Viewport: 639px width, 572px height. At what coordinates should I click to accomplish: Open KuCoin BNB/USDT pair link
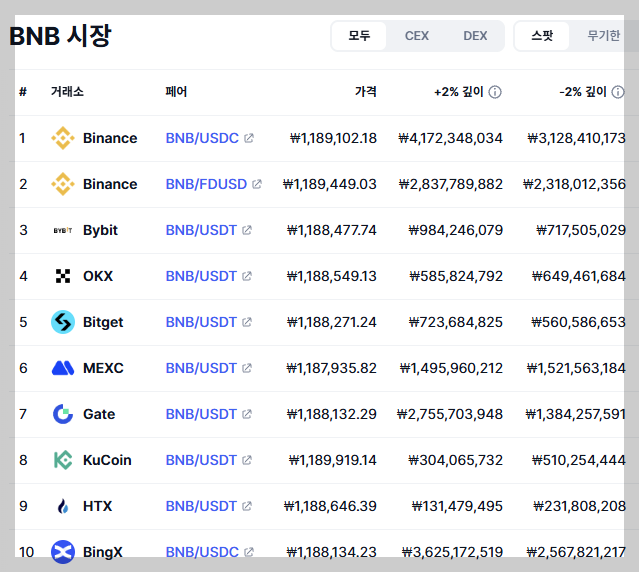[201, 460]
